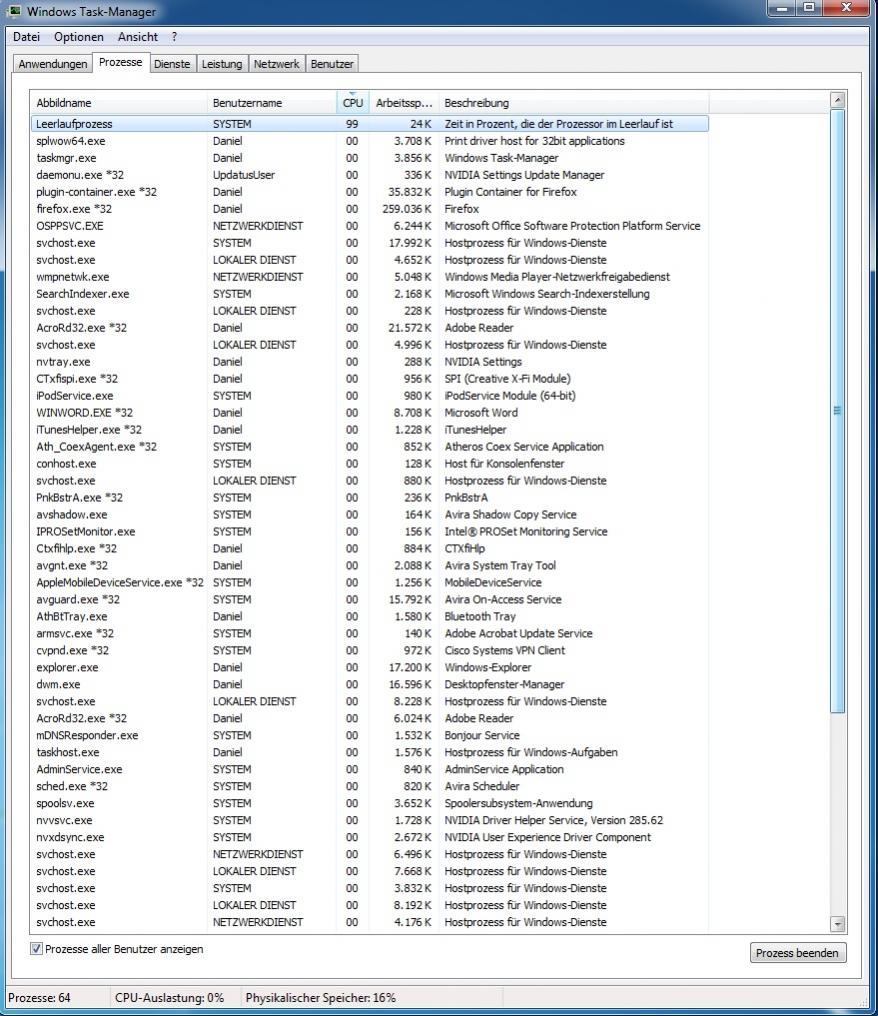Screen dimensions: 878x1016
Task: Select the spoolsv.exe process
Action: (369, 803)
